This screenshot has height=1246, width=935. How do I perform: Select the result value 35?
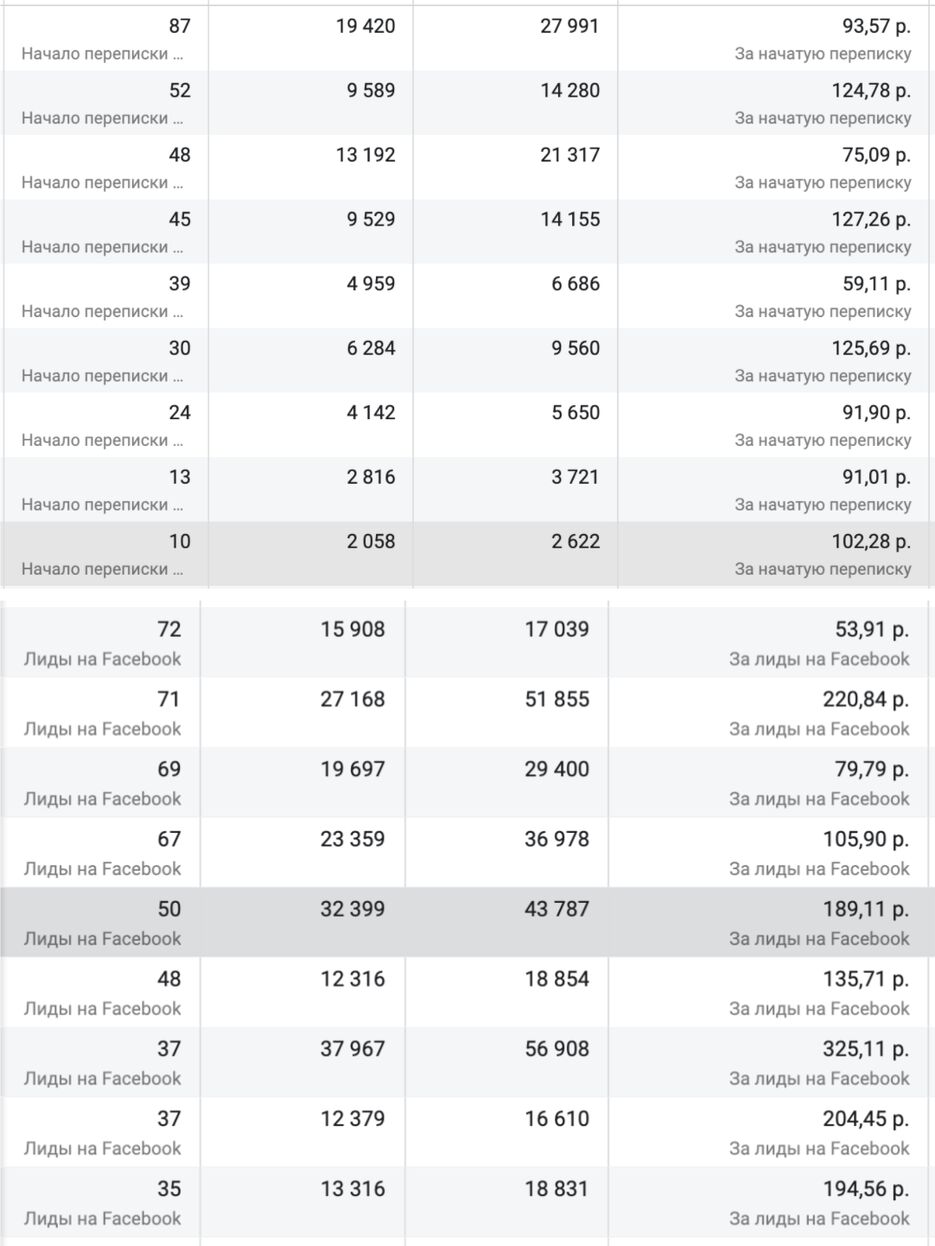[169, 1189]
